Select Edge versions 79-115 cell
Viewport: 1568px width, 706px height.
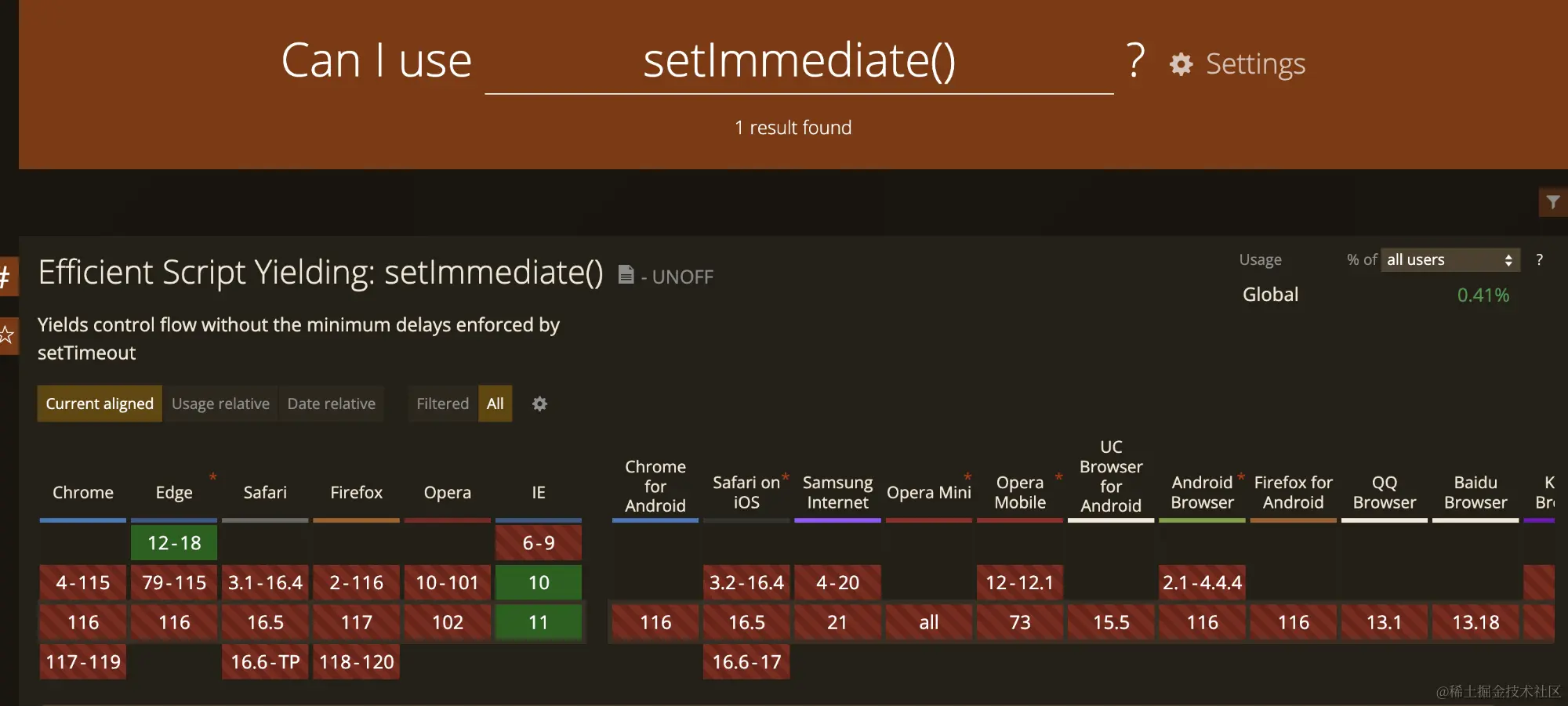click(x=174, y=582)
